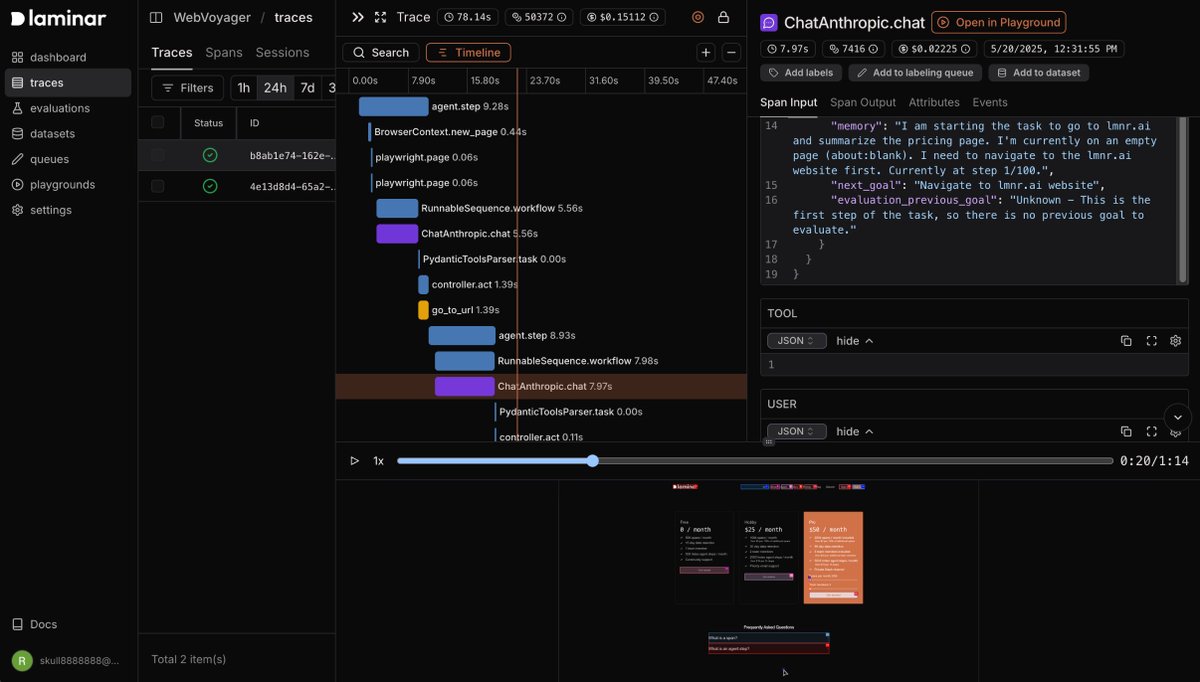Switch to Attributes tab
This screenshot has height=682, width=1200.
click(934, 102)
